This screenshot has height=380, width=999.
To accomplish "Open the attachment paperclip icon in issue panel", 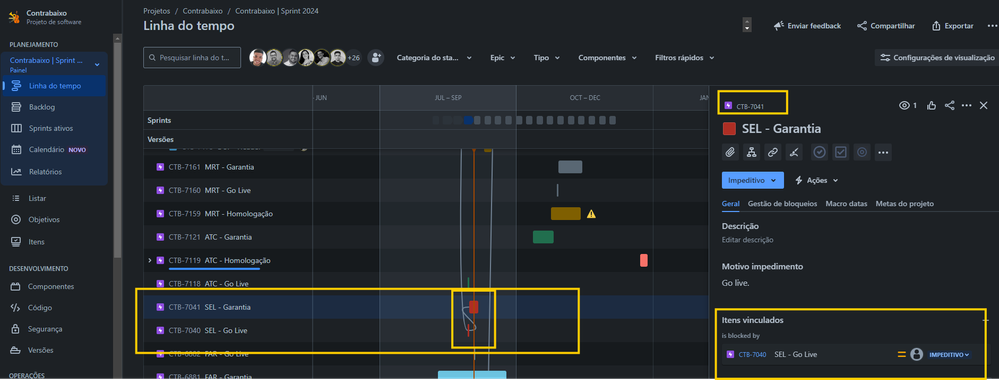I will tap(730, 152).
